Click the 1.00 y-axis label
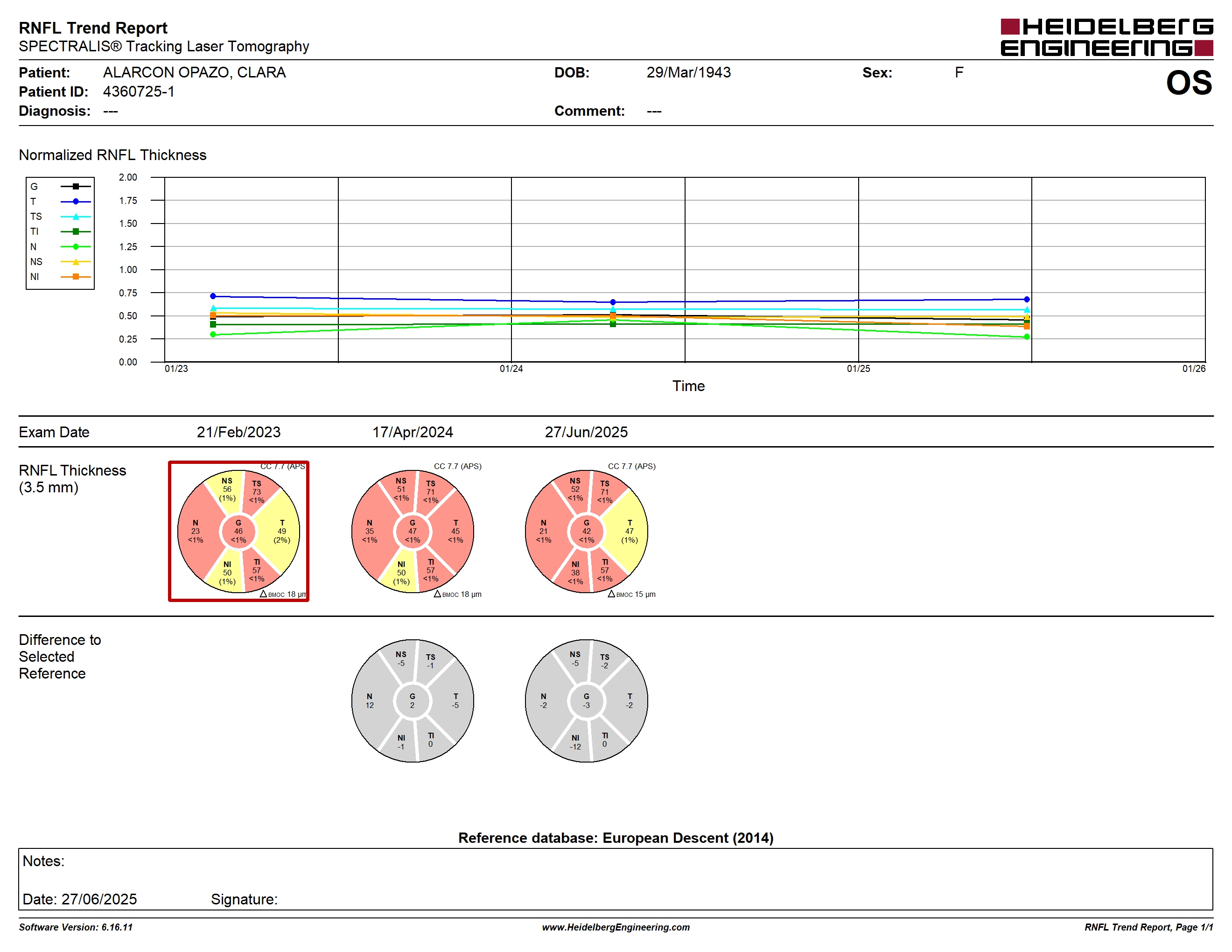This screenshot has height=952, width=1232. coord(128,270)
